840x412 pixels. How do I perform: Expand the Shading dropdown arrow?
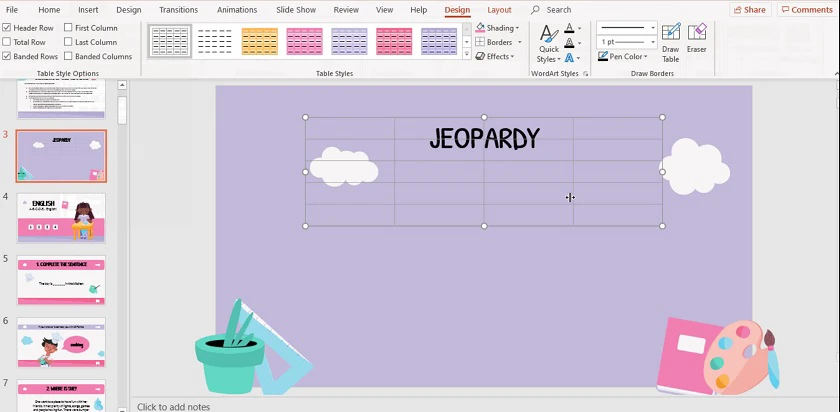pos(517,28)
